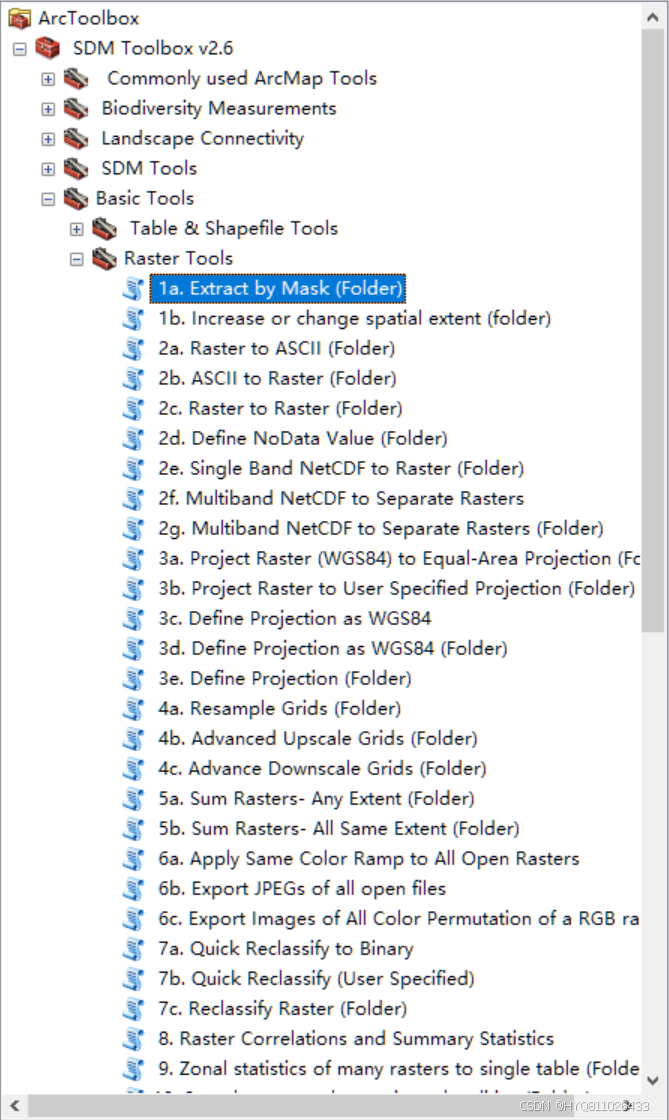The height and width of the screenshot is (1120, 669).
Task: Click the red SDM Toolbox v2.6 icon
Action: tap(48, 48)
